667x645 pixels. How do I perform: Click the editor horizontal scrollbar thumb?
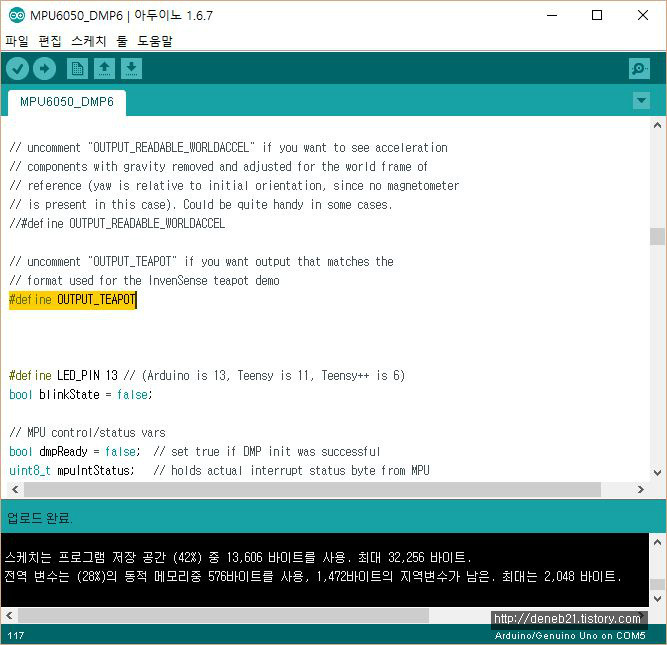(312, 489)
